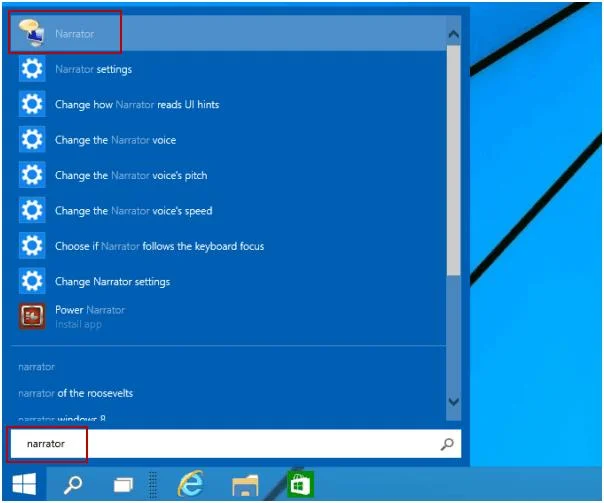This screenshot has width=604, height=503.
Task: Click gear icon for keyboard focus option
Action: [32, 246]
